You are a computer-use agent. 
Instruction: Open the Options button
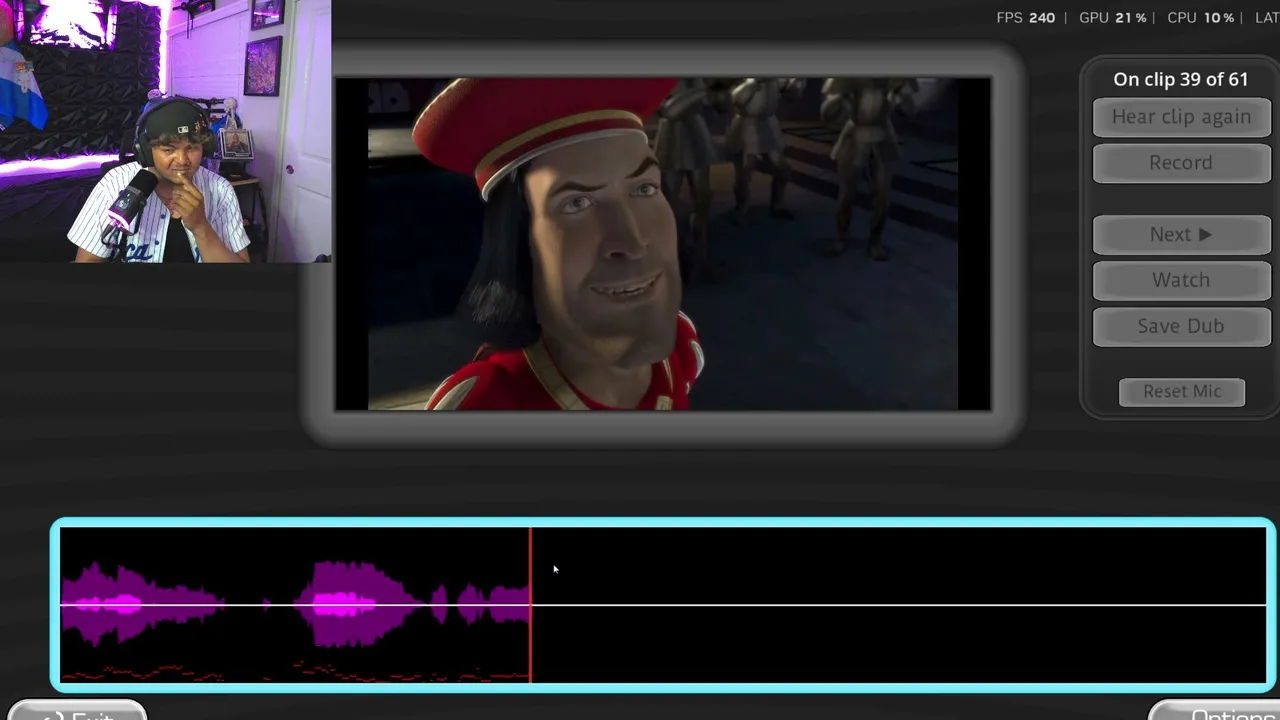[1214, 711]
